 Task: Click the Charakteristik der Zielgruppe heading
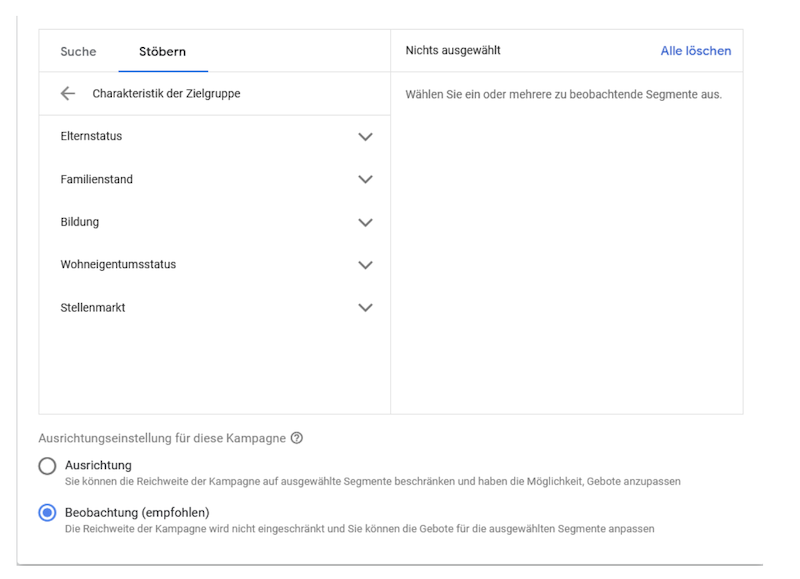pyautogui.click(x=166, y=94)
